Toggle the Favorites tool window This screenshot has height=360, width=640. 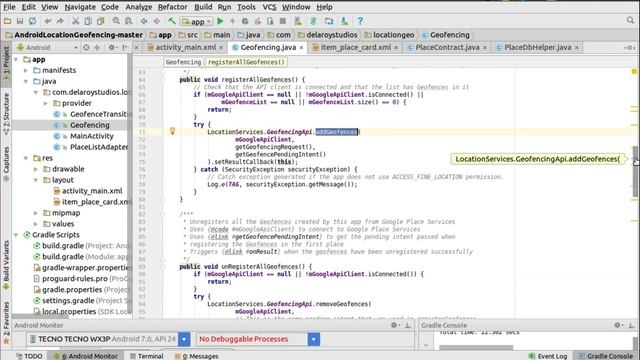[6, 322]
